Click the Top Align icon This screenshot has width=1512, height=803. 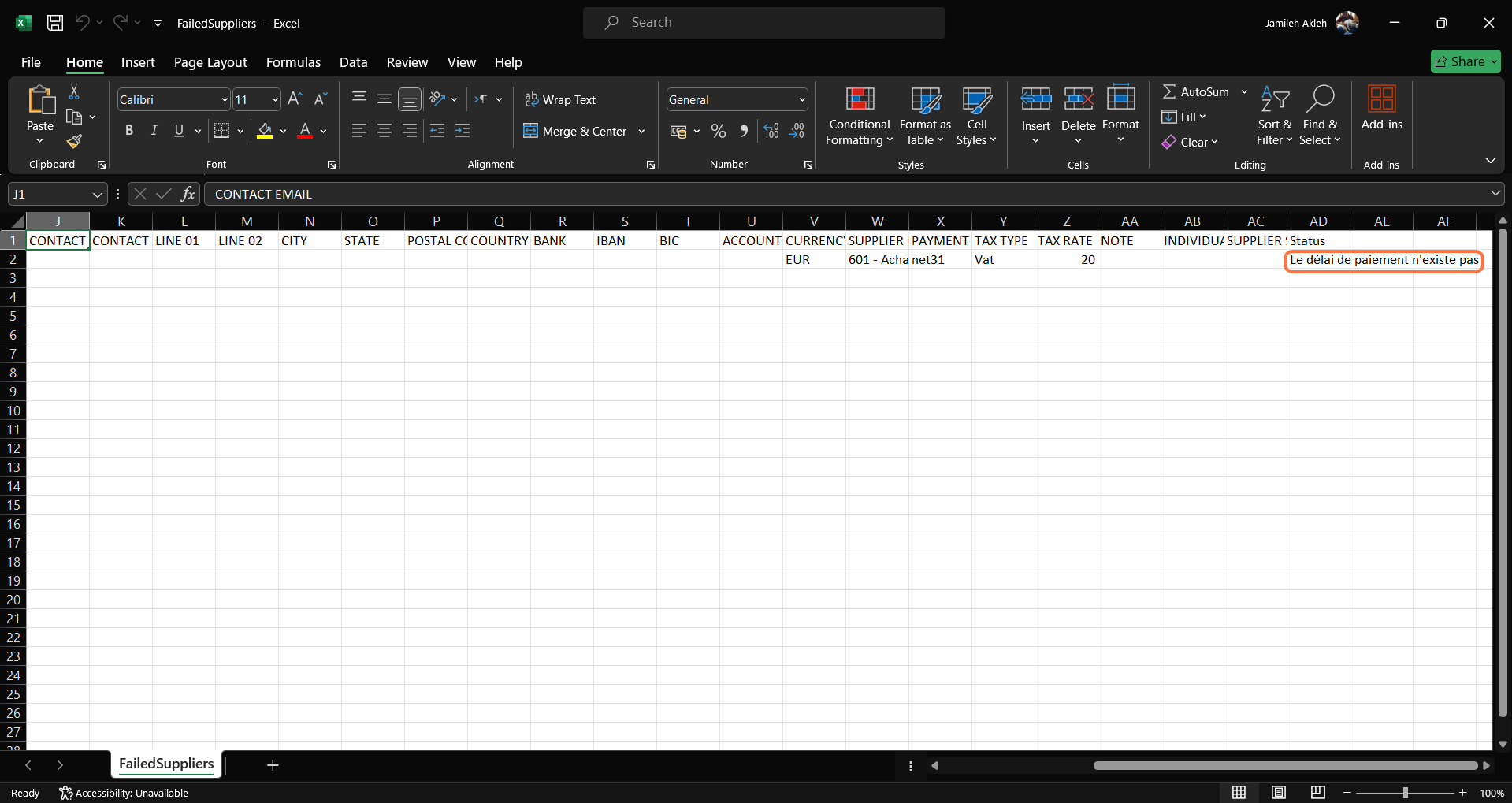point(359,99)
